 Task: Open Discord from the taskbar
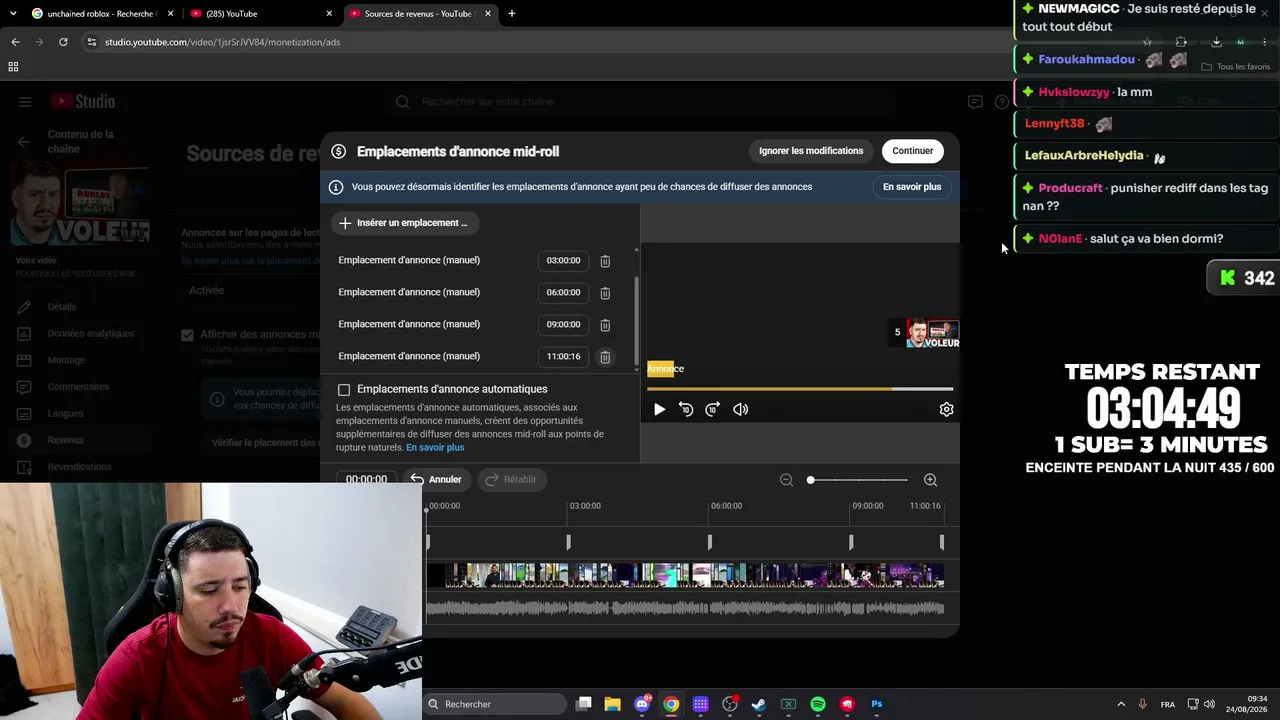point(642,704)
